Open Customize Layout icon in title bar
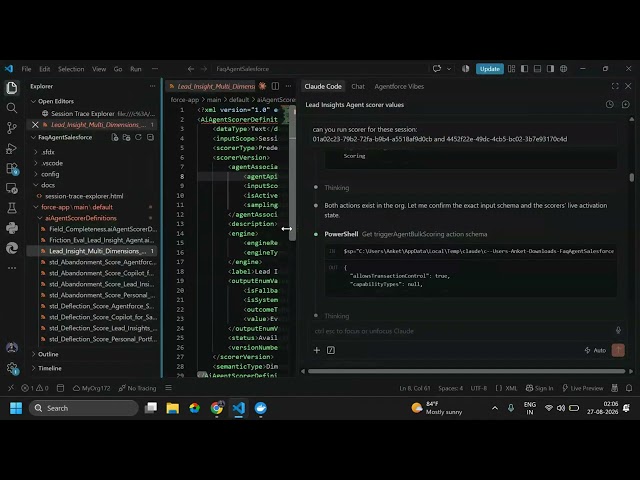Viewport: 640px width, 480px height. tap(511, 69)
